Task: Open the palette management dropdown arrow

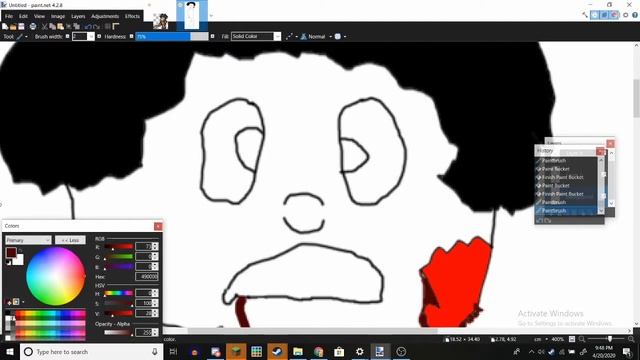Action: pyautogui.click(x=23, y=302)
